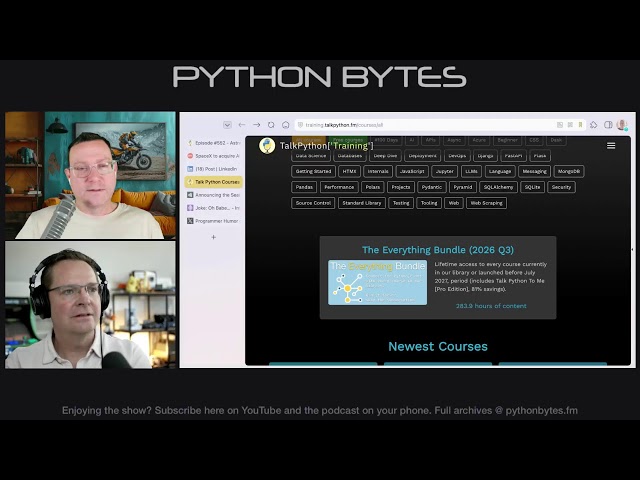Open the browser profile avatar
The width and height of the screenshot is (640, 480).
(622, 125)
